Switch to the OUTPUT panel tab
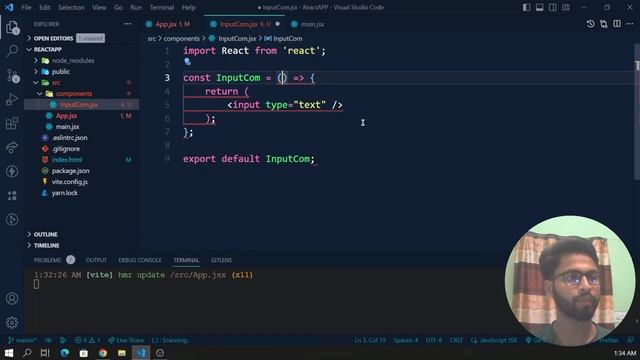The height and width of the screenshot is (360, 640). coord(96,260)
